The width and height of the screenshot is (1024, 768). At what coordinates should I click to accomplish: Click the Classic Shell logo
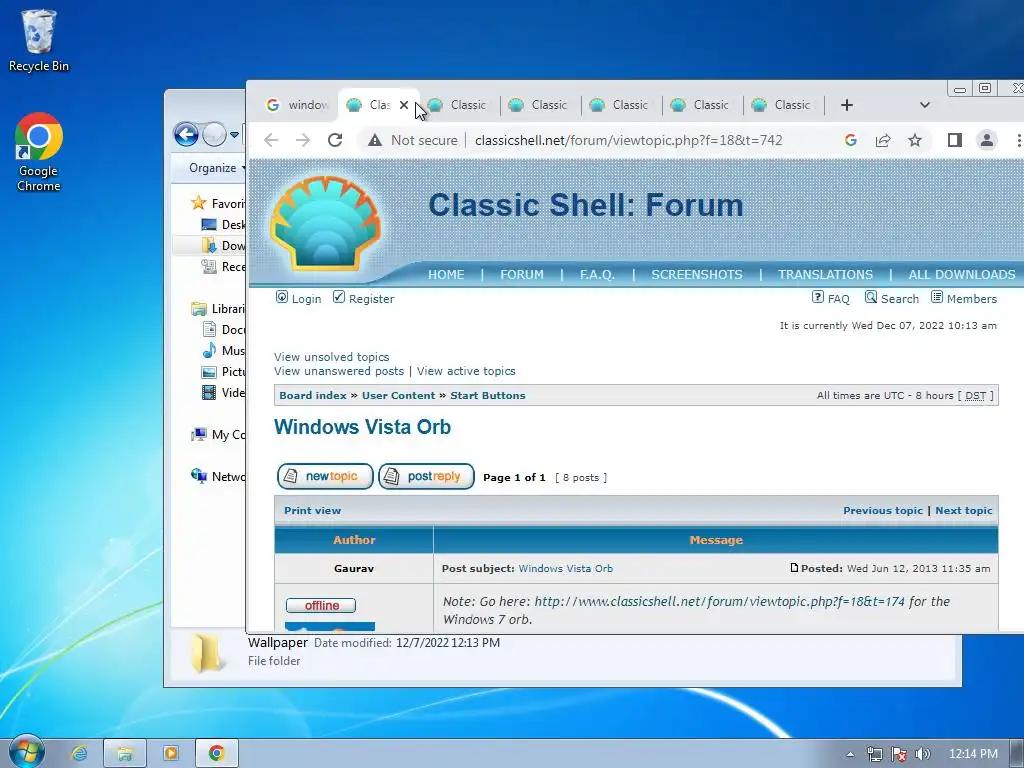(x=325, y=223)
